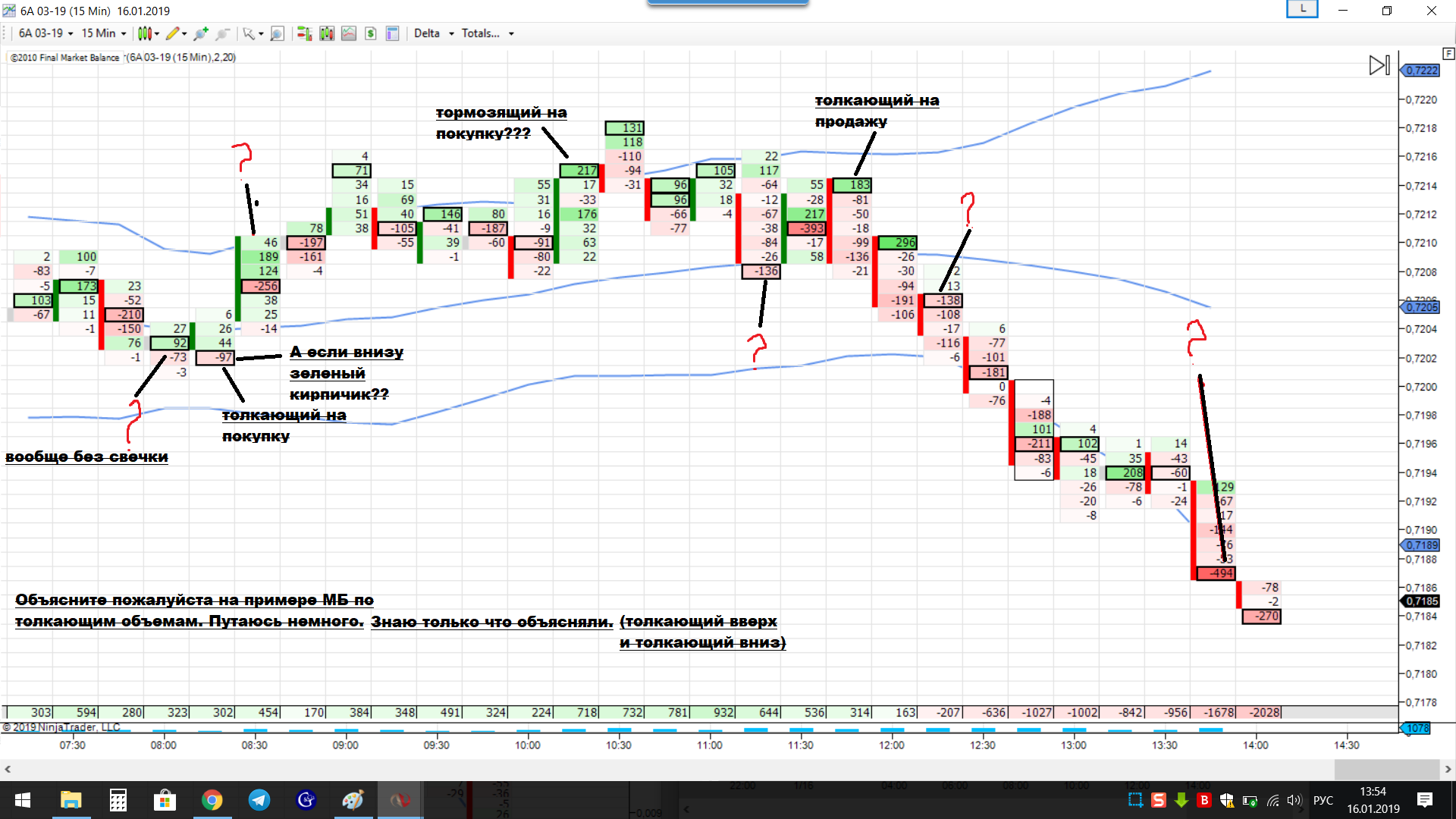The height and width of the screenshot is (819, 1456).
Task: Open the Indicators icon
Action: 327,33
